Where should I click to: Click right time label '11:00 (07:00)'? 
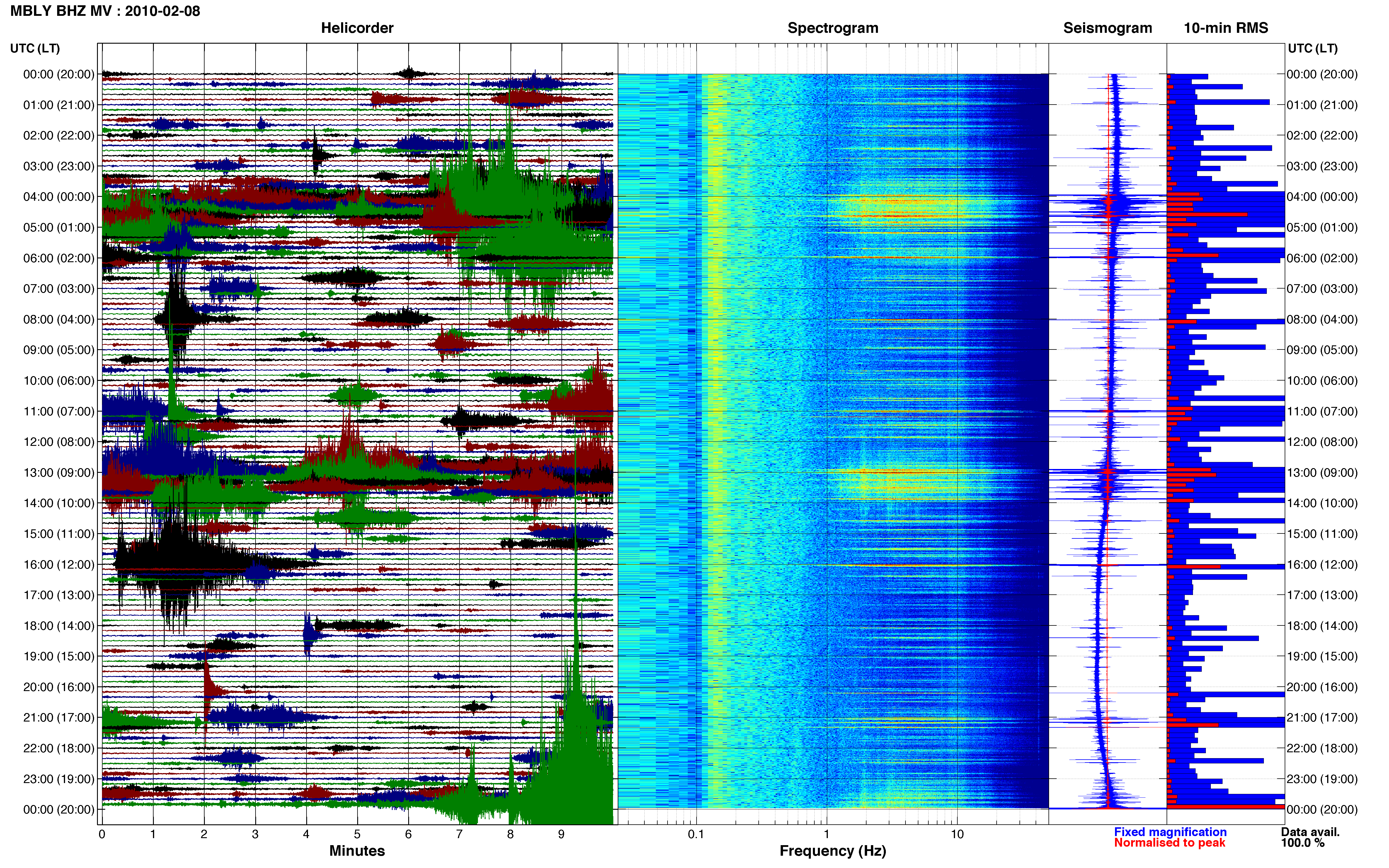click(1322, 411)
